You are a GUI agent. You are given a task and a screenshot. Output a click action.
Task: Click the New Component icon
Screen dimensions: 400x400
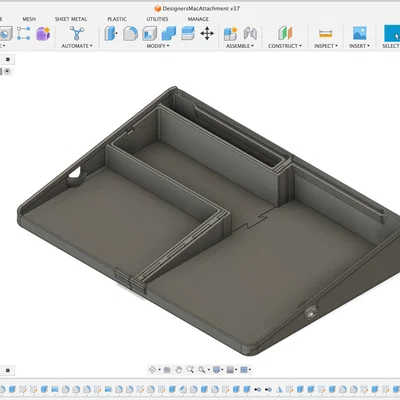pyautogui.click(x=230, y=34)
